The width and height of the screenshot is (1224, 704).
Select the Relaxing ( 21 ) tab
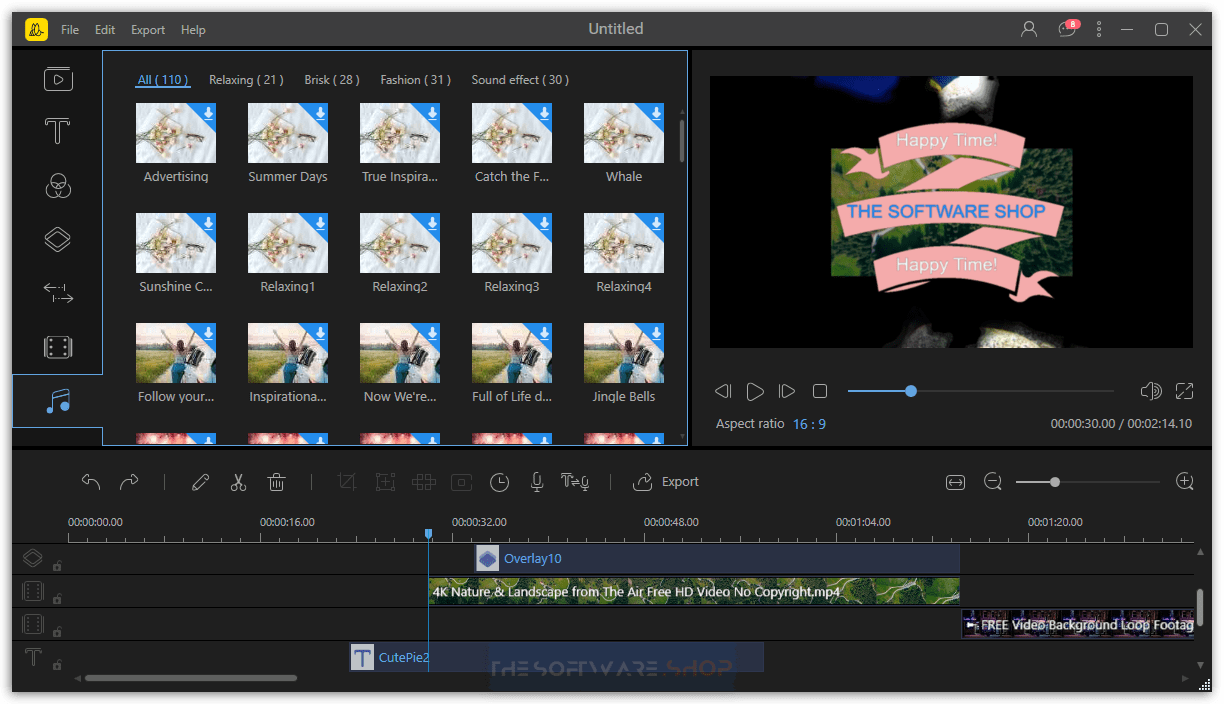pyautogui.click(x=246, y=80)
